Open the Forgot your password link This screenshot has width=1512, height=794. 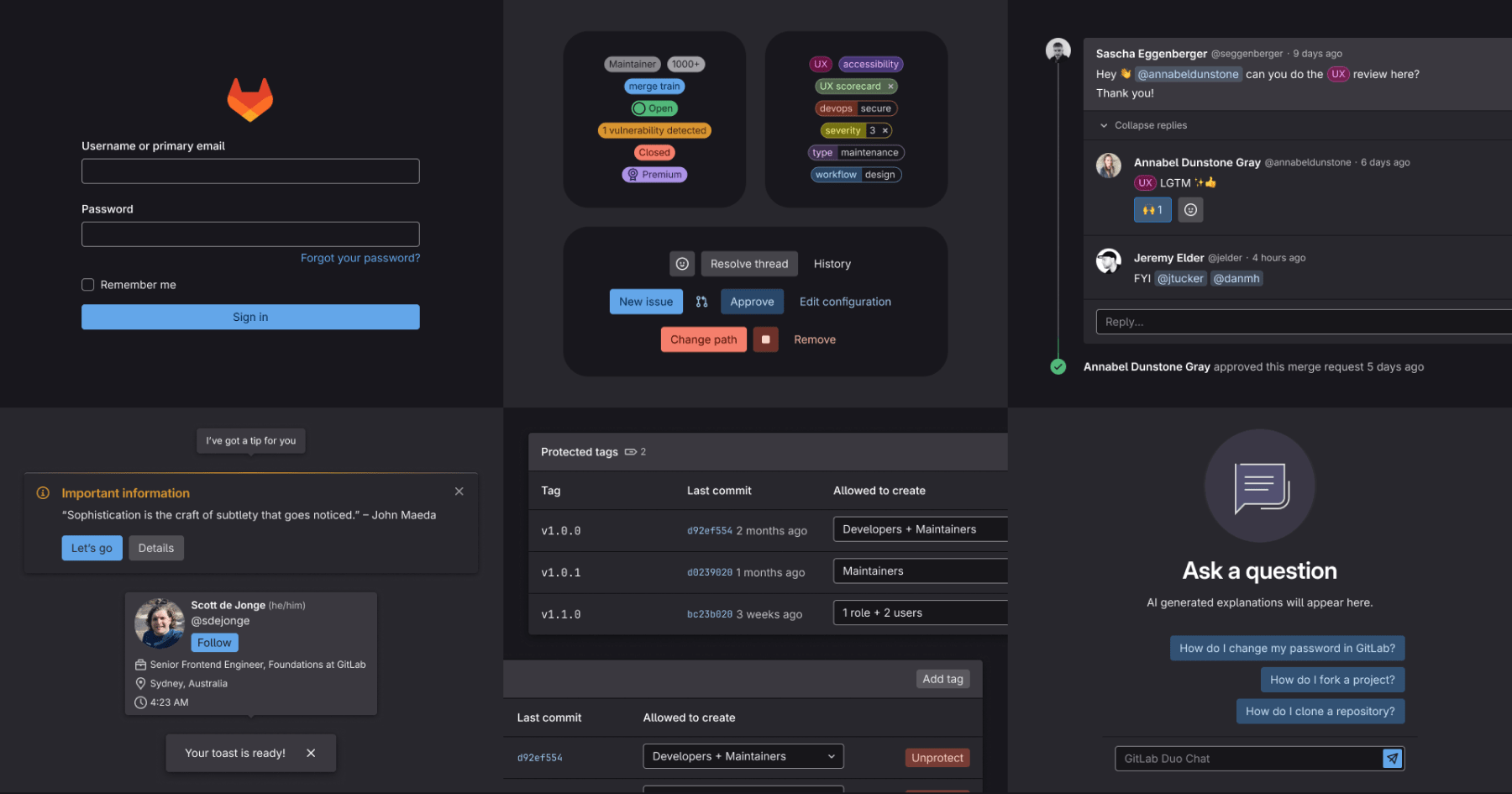(x=360, y=258)
